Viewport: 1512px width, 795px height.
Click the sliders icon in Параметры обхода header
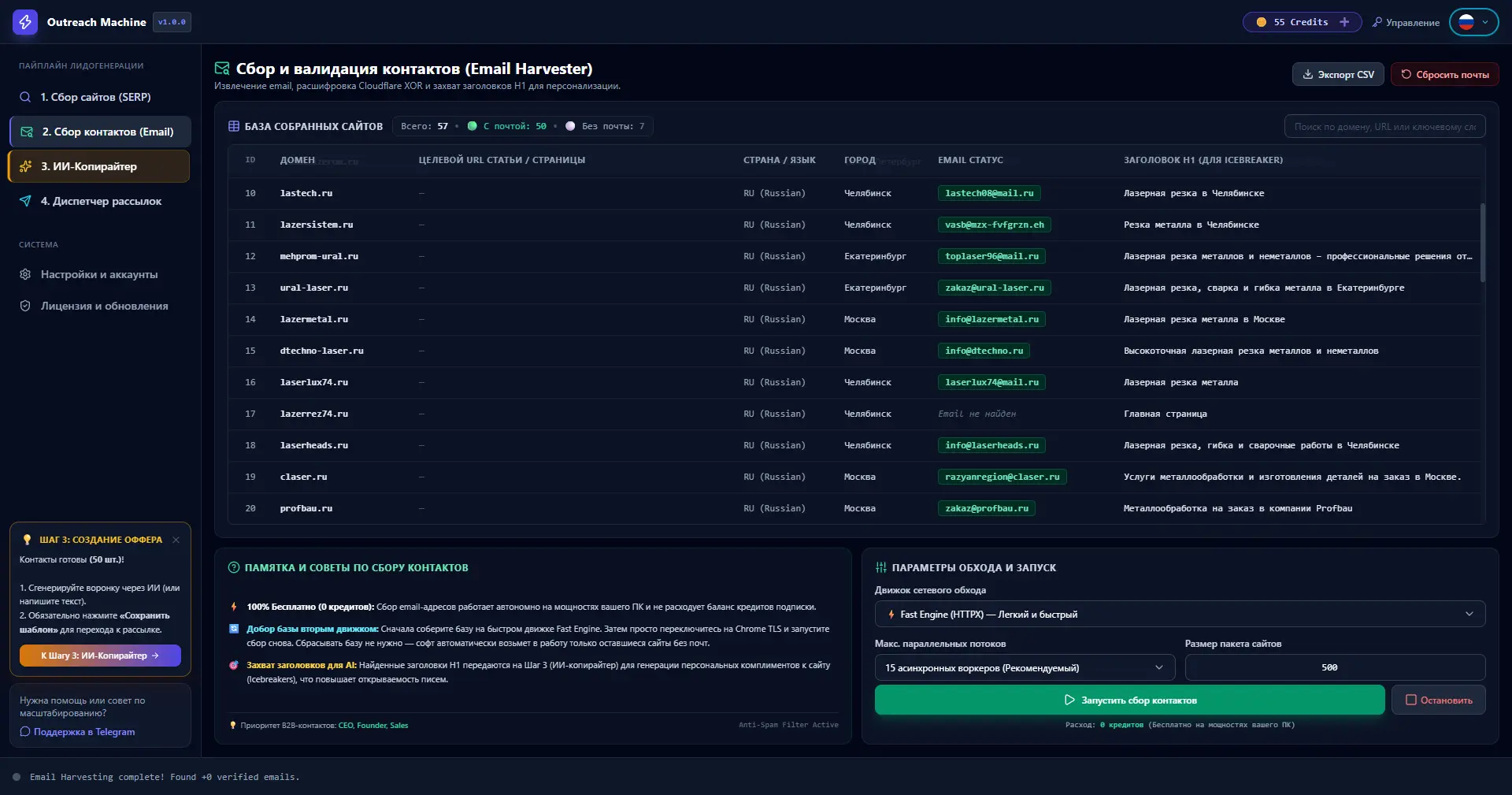pyautogui.click(x=881, y=567)
